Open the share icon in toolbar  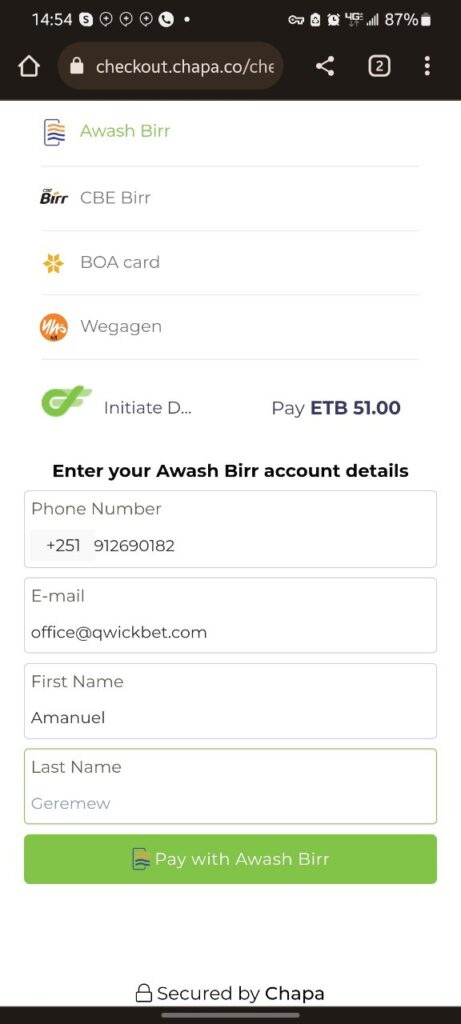[325, 66]
